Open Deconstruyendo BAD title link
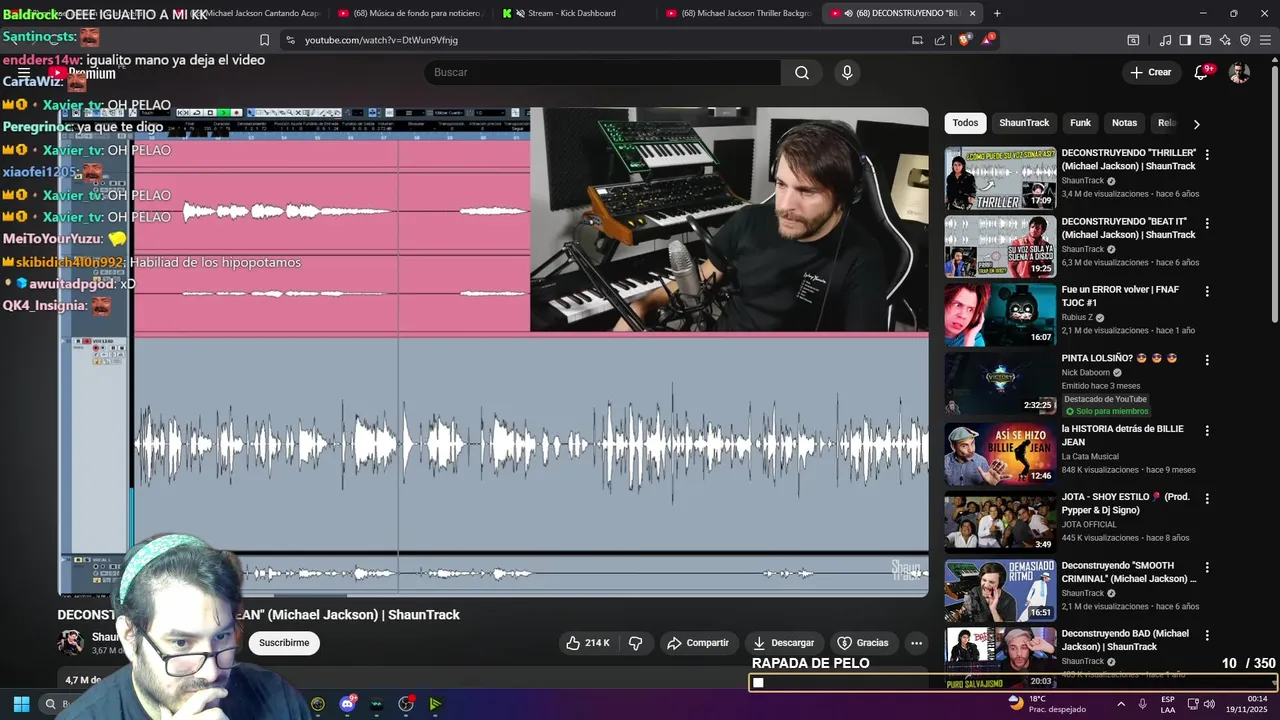 pyautogui.click(x=1125, y=640)
